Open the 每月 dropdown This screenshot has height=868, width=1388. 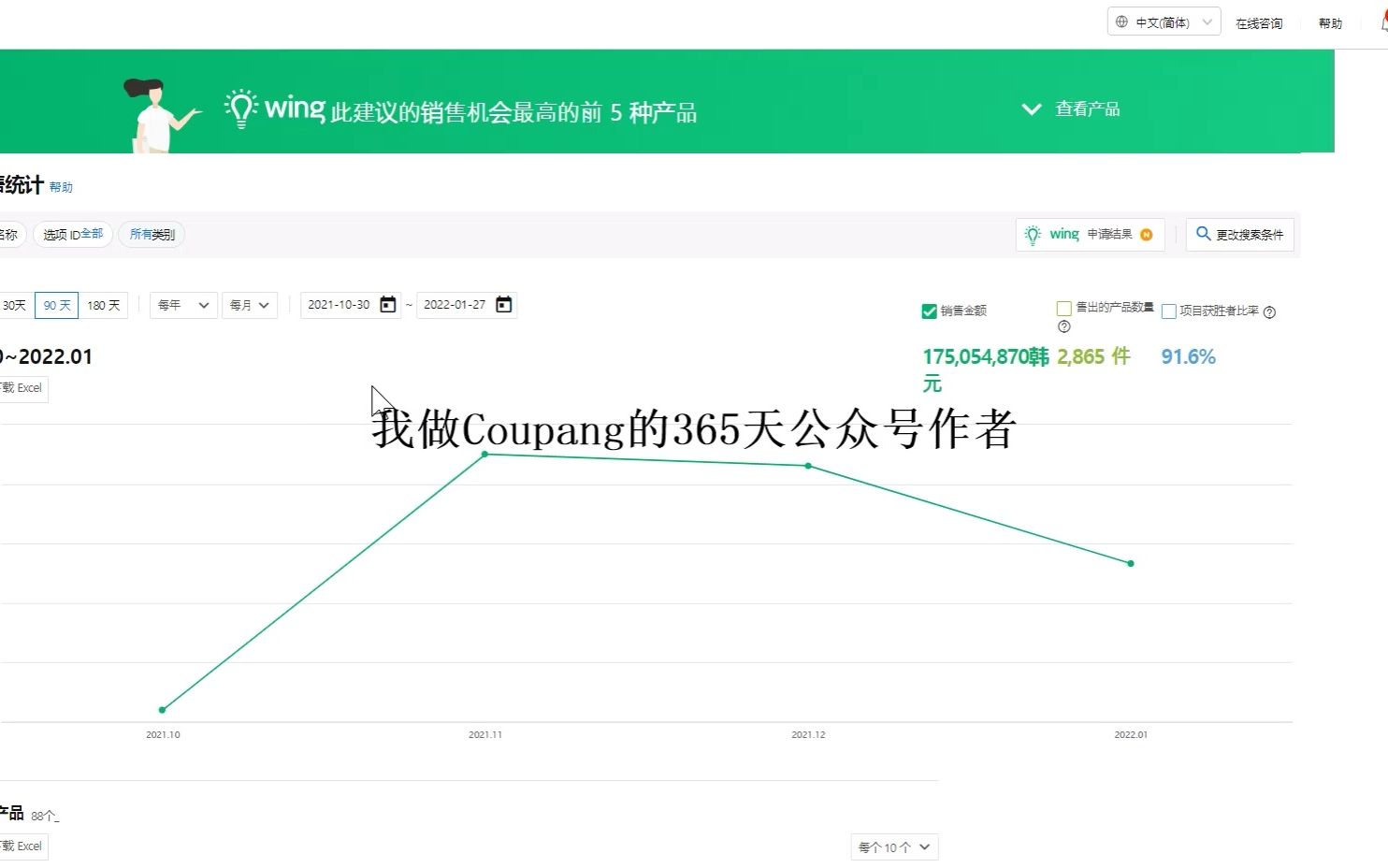coord(250,306)
